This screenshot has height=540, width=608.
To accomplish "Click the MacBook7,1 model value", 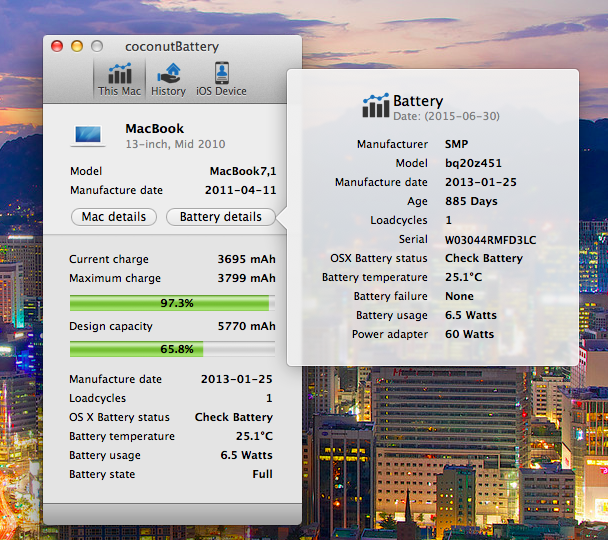I will (243, 171).
